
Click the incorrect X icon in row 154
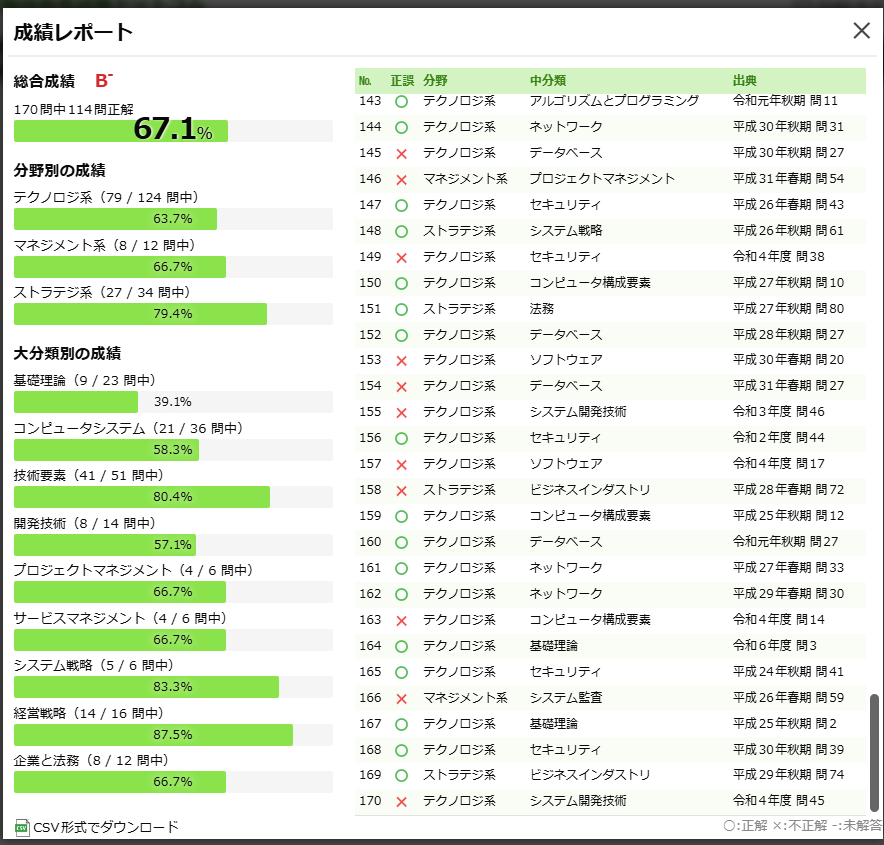tap(401, 387)
